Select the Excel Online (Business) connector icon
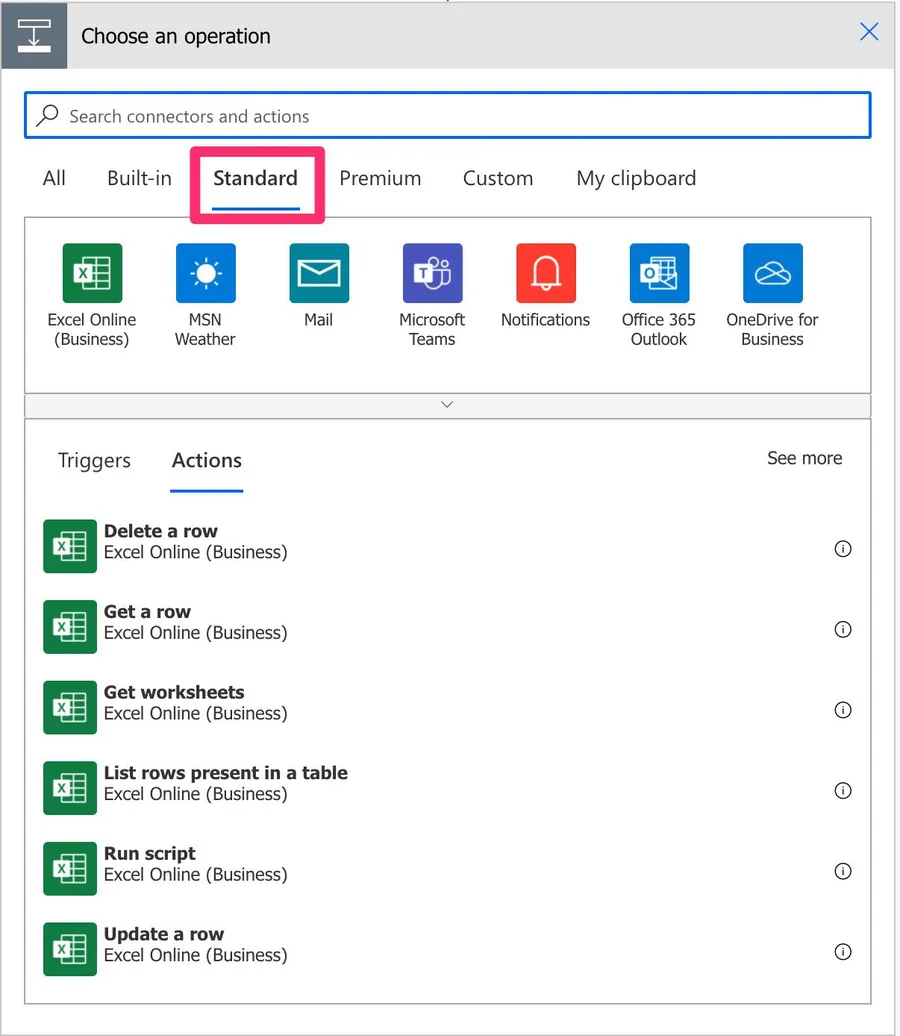Viewport: 900px width, 1036px height. (x=92, y=273)
